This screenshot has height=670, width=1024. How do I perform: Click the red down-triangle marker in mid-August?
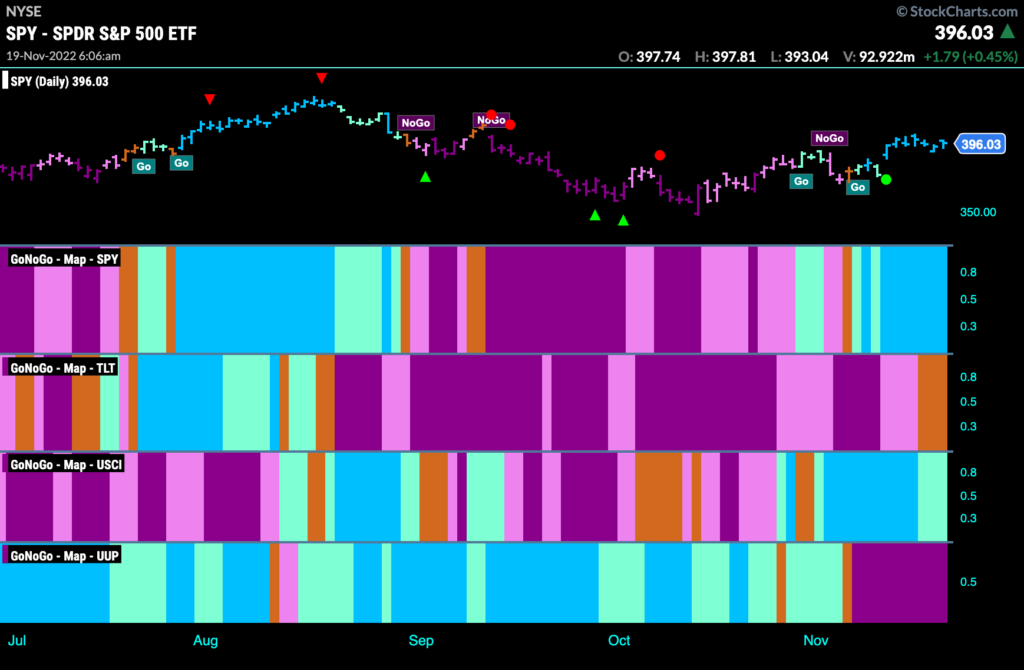(321, 78)
